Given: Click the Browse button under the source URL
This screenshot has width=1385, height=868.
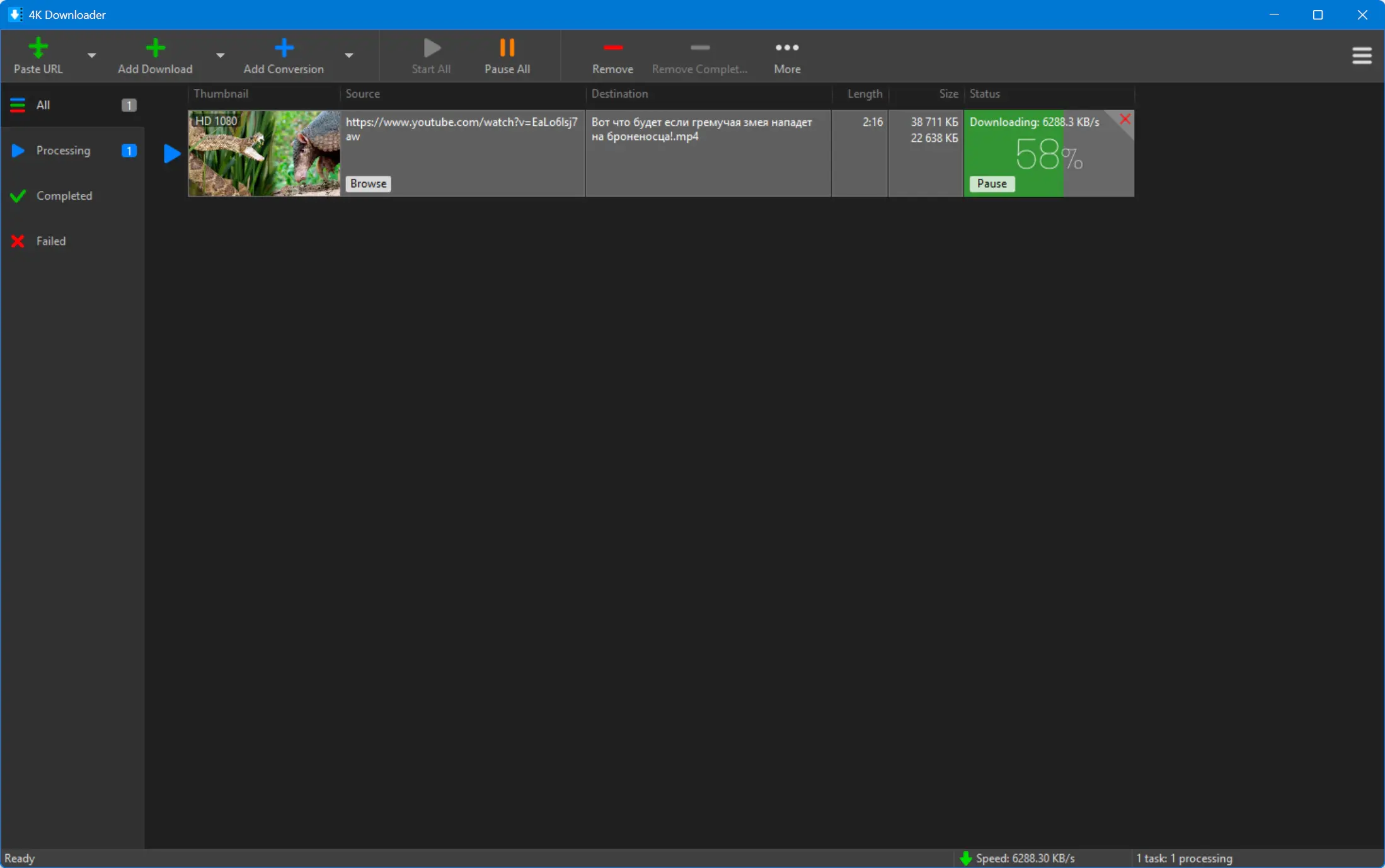Looking at the screenshot, I should (x=368, y=183).
